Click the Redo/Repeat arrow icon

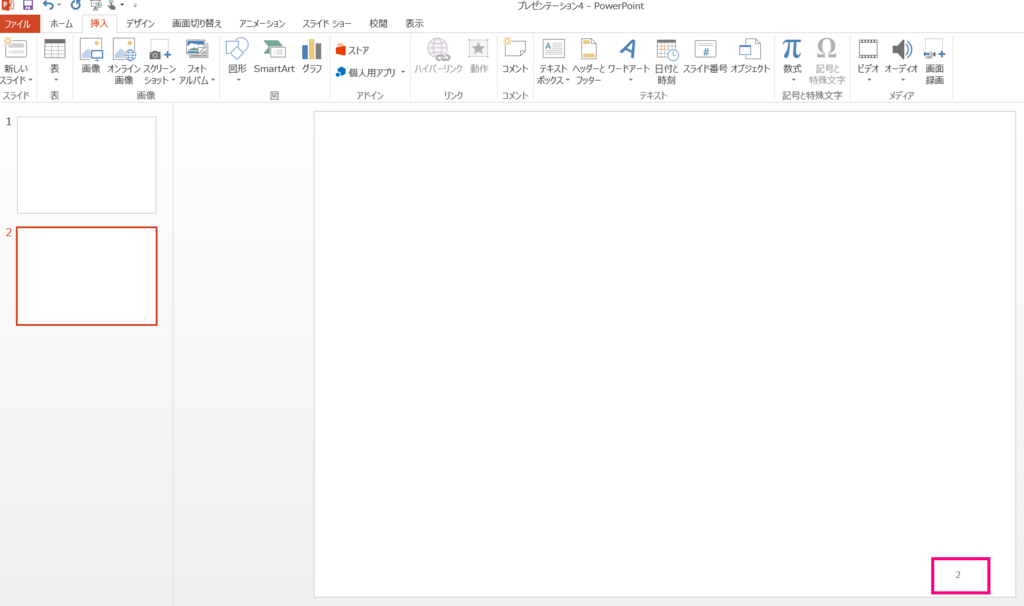pyautogui.click(x=76, y=5)
